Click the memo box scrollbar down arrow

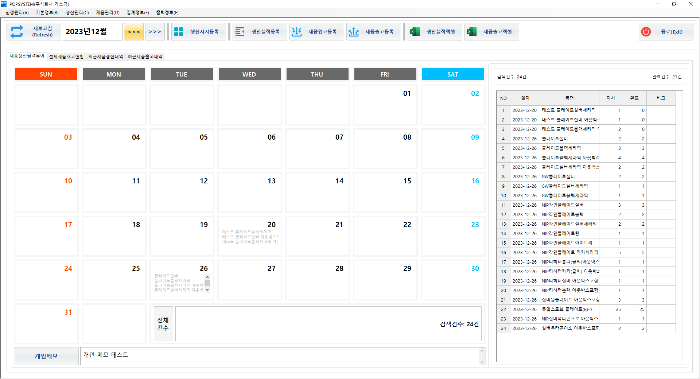[482, 362]
